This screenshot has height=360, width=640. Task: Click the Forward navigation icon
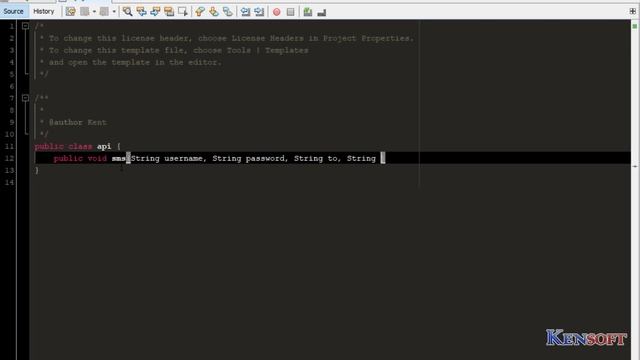[x=104, y=12]
